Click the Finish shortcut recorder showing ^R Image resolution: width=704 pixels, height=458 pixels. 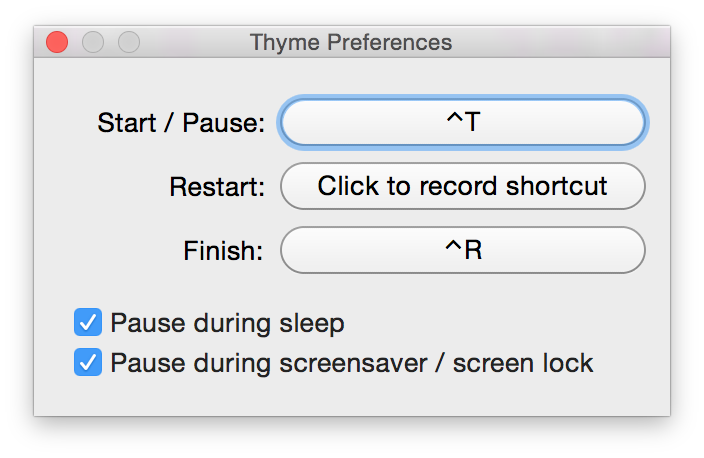click(463, 250)
